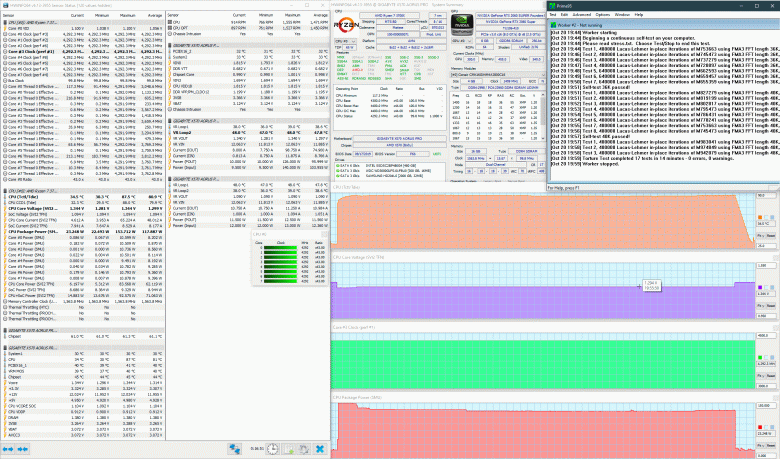Open the Window menu in Prime95
Viewport: 780px width, 459px height.
[x=622, y=15]
